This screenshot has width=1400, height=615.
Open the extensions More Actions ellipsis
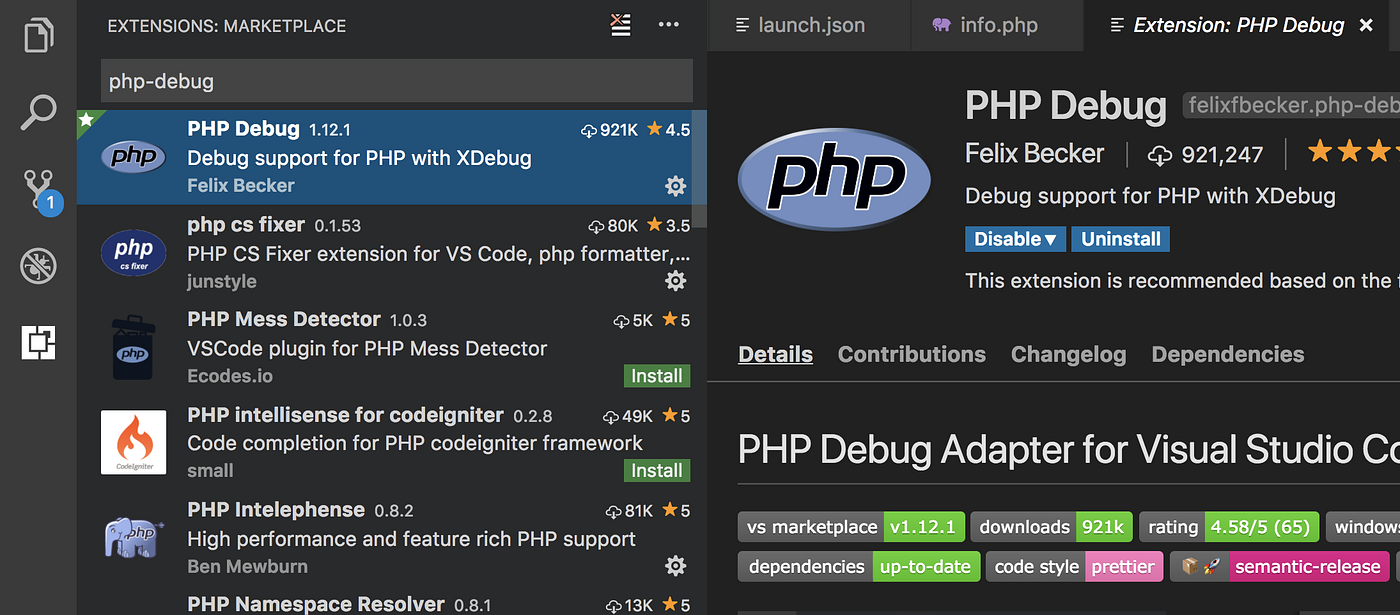pos(668,26)
